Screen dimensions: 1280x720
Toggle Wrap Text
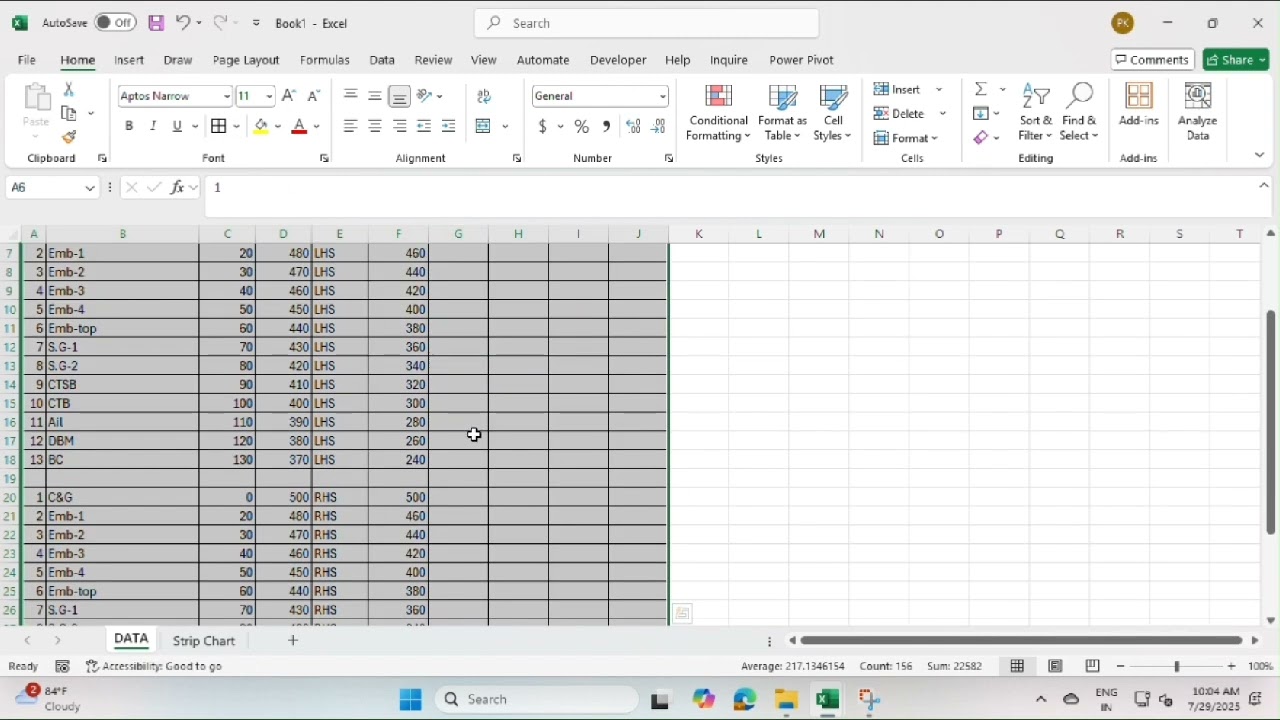pyautogui.click(x=485, y=96)
